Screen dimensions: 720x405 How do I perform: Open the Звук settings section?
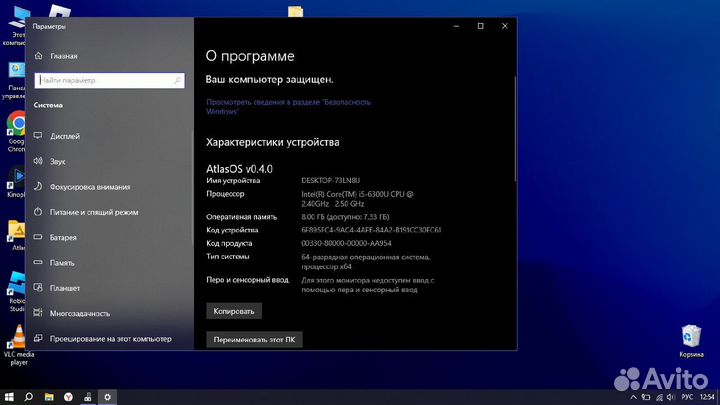(x=58, y=162)
